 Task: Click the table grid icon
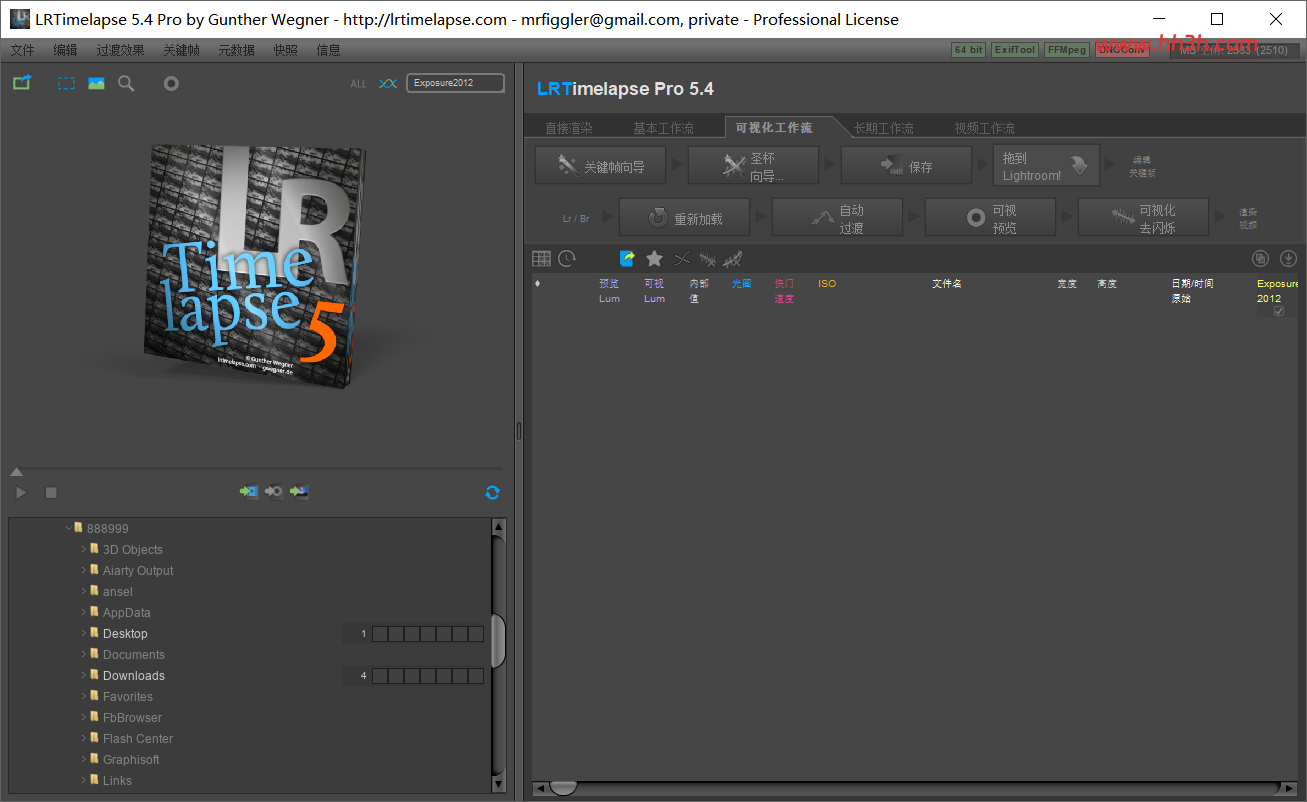click(541, 259)
